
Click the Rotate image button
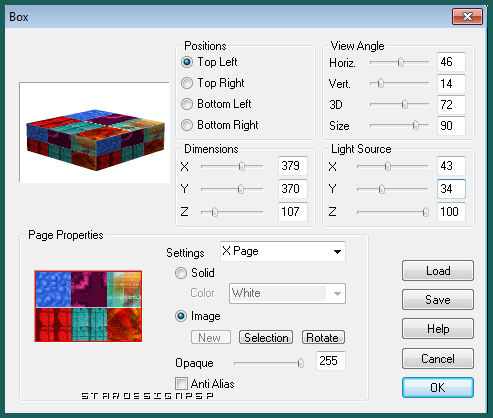tap(323, 337)
